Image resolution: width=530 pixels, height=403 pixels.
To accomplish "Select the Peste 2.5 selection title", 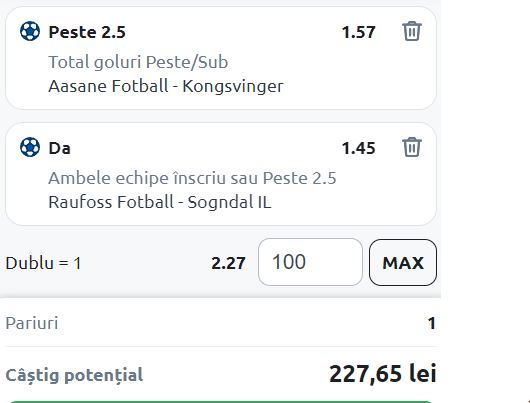I will click(87, 32).
